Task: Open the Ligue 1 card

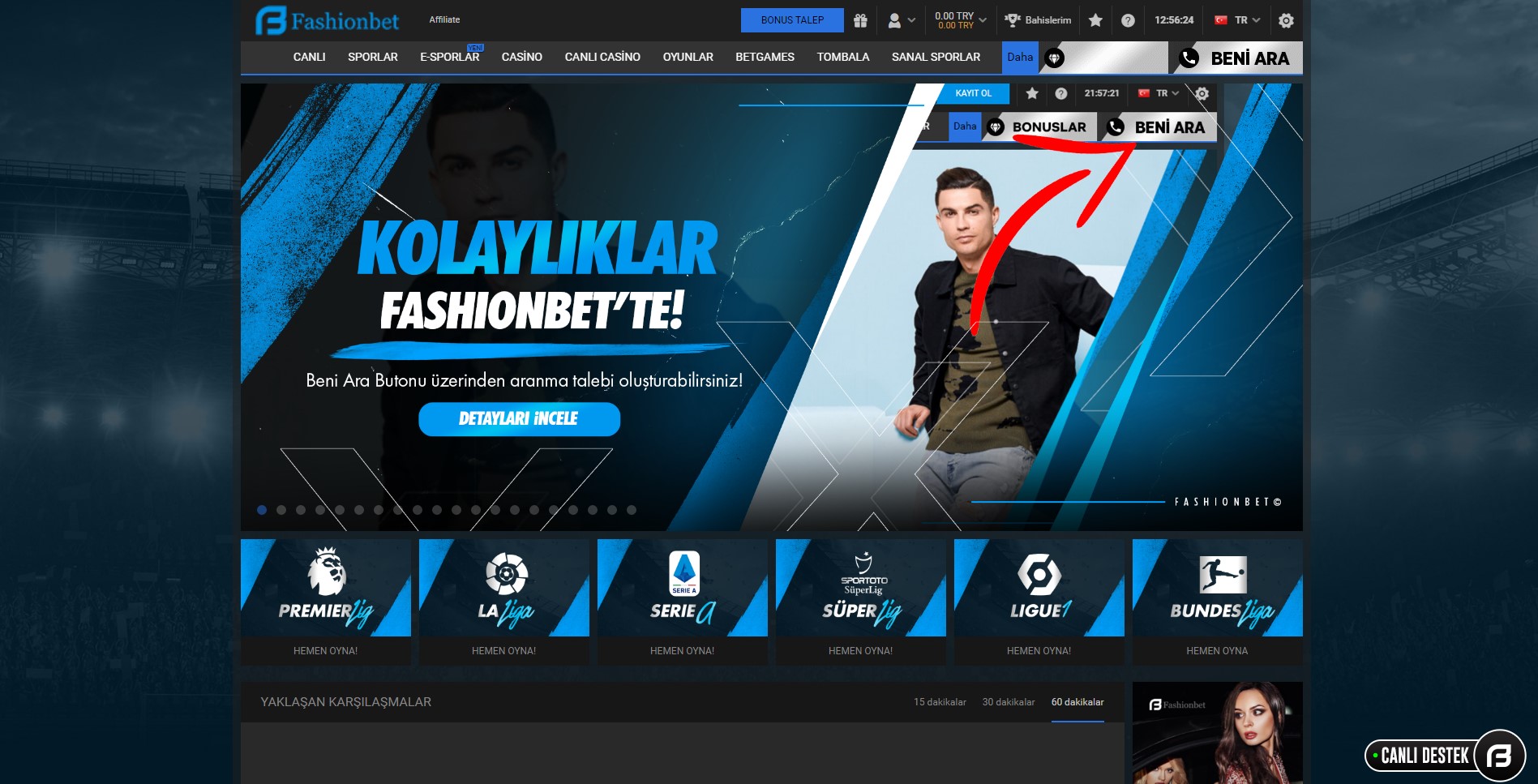Action: pos(1039,588)
